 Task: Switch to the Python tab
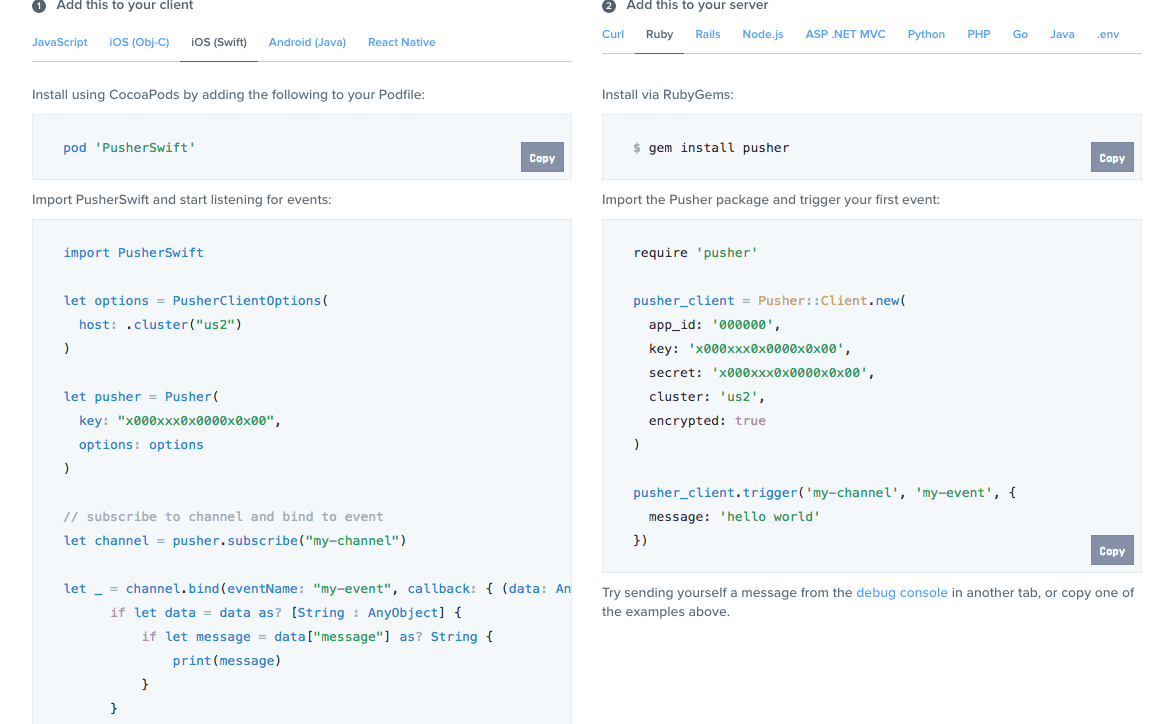pos(926,34)
